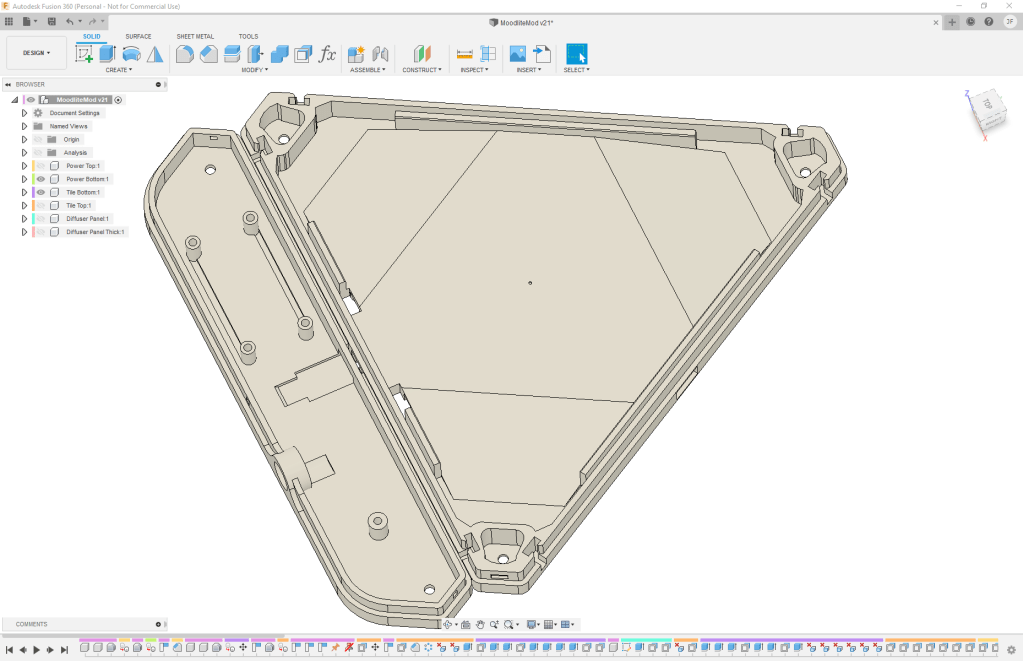Switch to the SURFACE tab
The width and height of the screenshot is (1023, 661).
pyautogui.click(x=138, y=36)
